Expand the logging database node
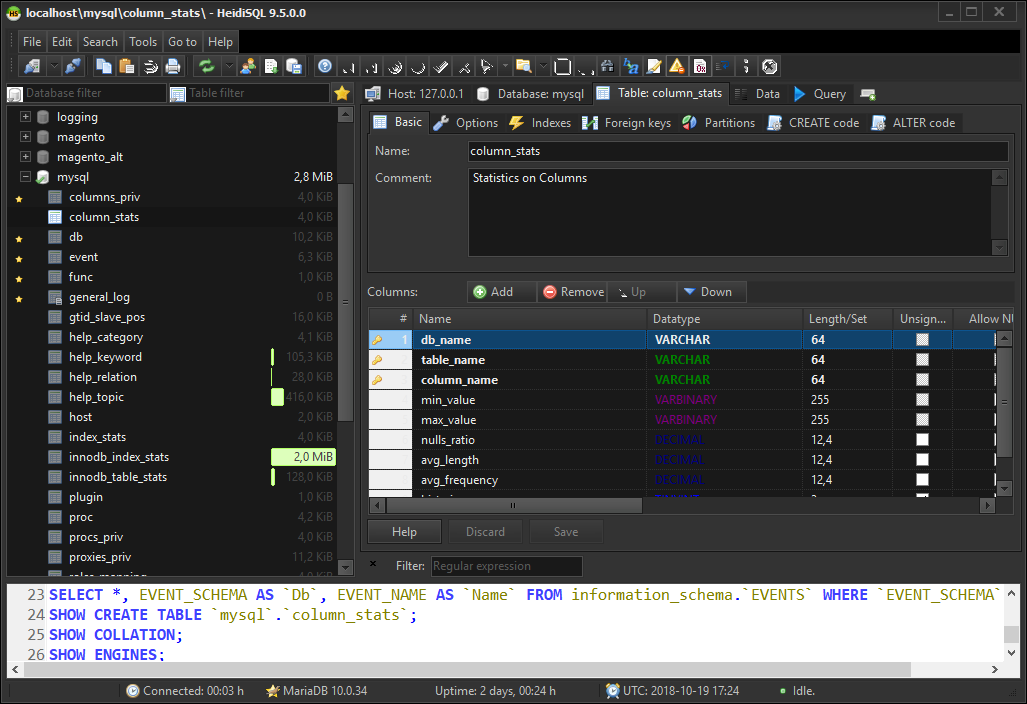1027x704 pixels. pos(25,117)
